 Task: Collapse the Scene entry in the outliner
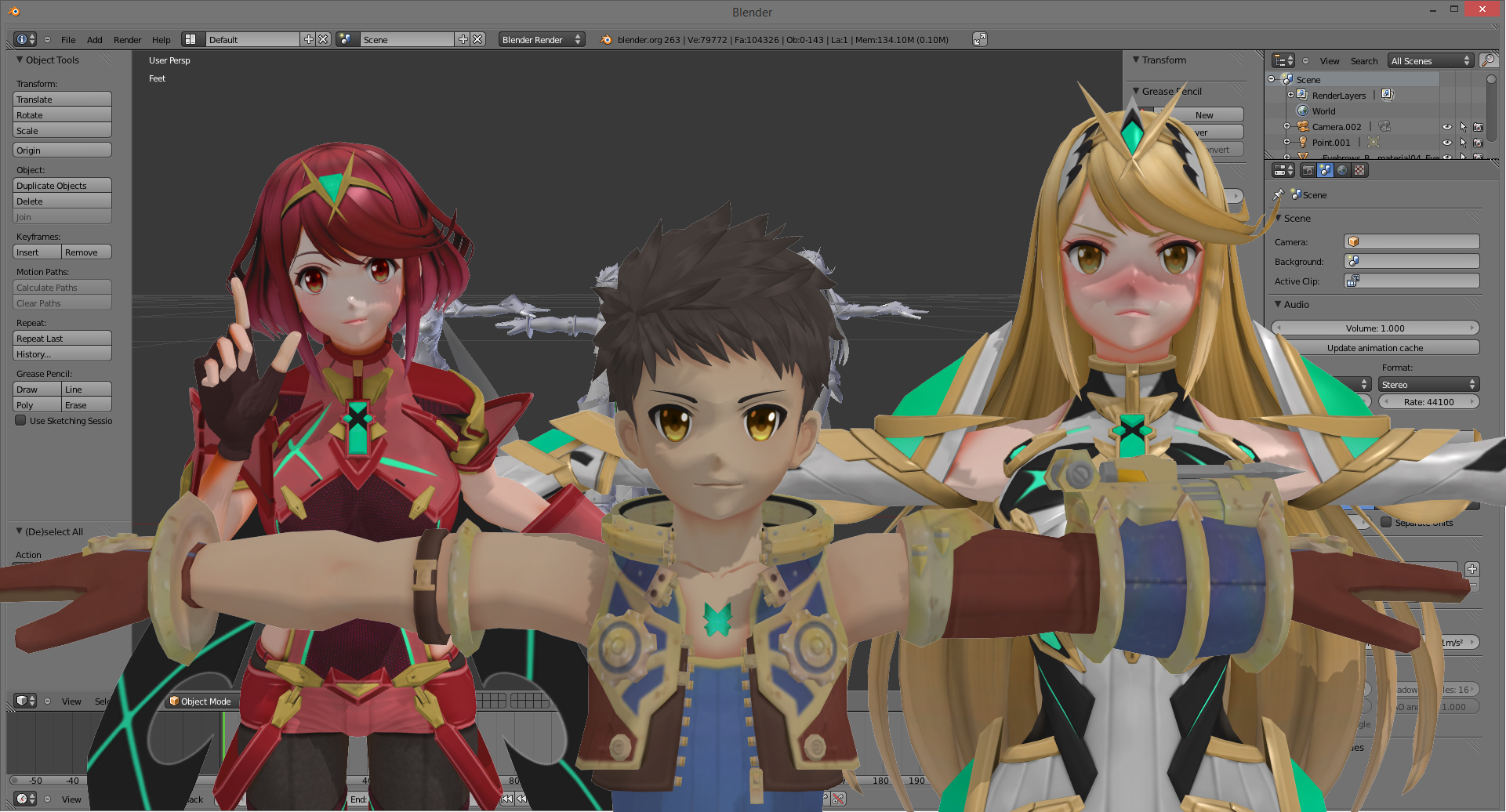[1271, 78]
